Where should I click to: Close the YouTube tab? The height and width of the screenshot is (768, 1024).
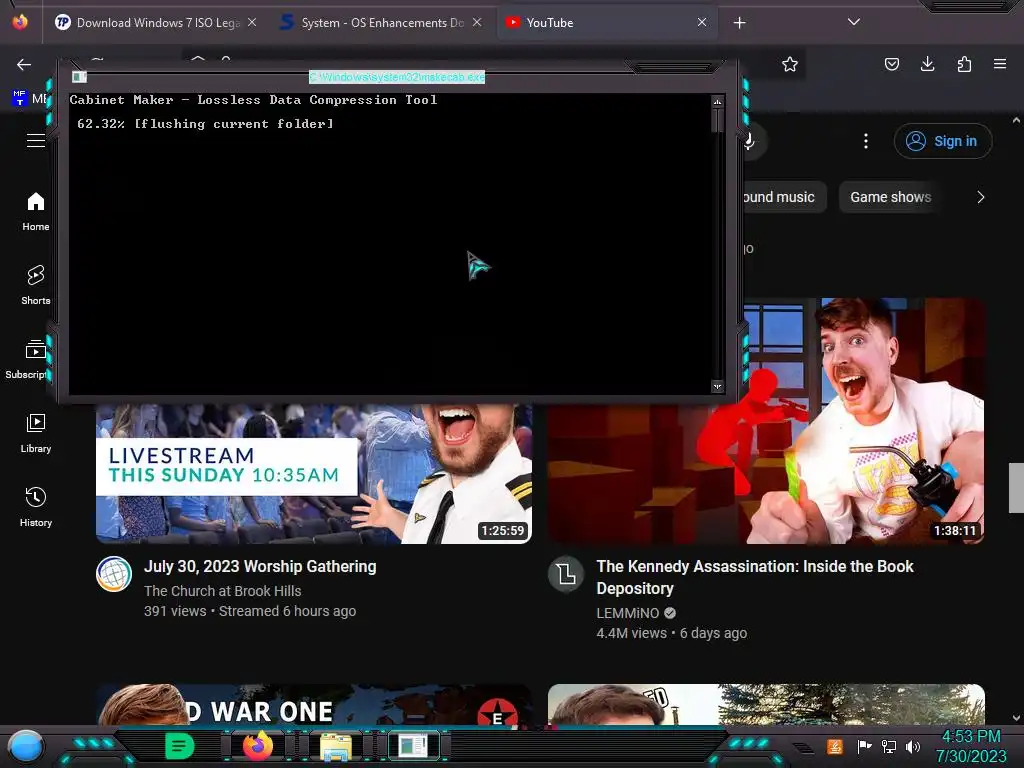[702, 23]
